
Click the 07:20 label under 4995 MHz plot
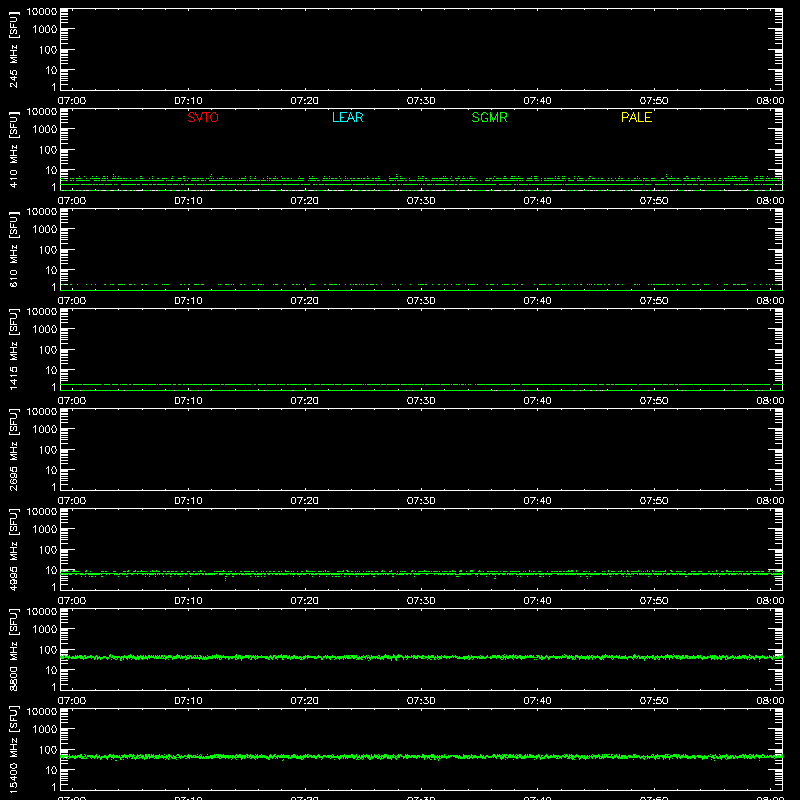coord(305,601)
